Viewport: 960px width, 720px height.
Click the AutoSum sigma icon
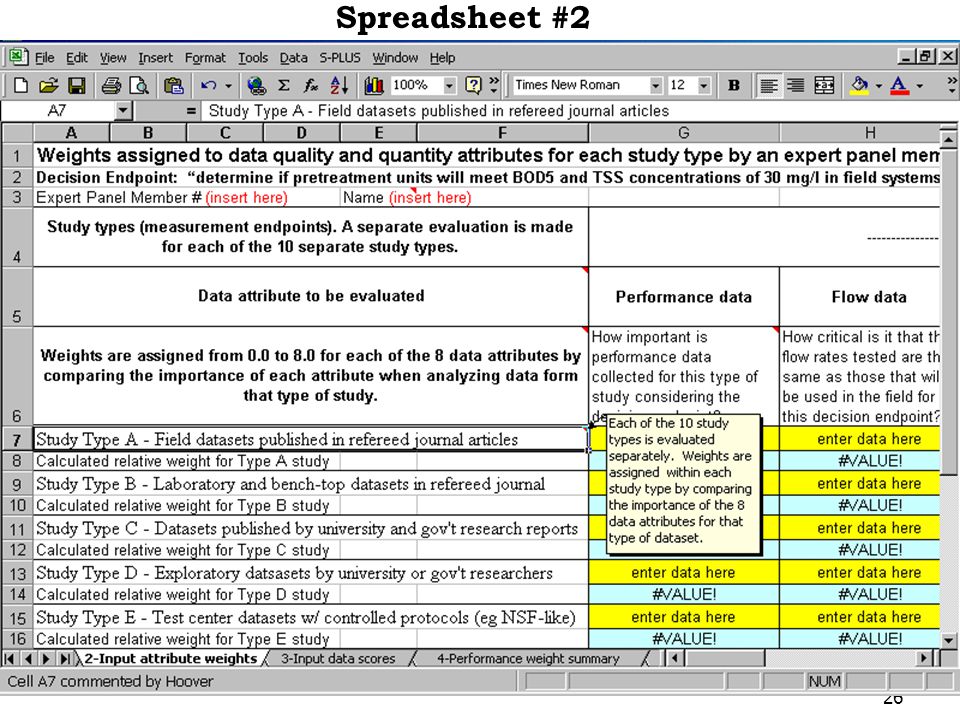click(x=283, y=85)
